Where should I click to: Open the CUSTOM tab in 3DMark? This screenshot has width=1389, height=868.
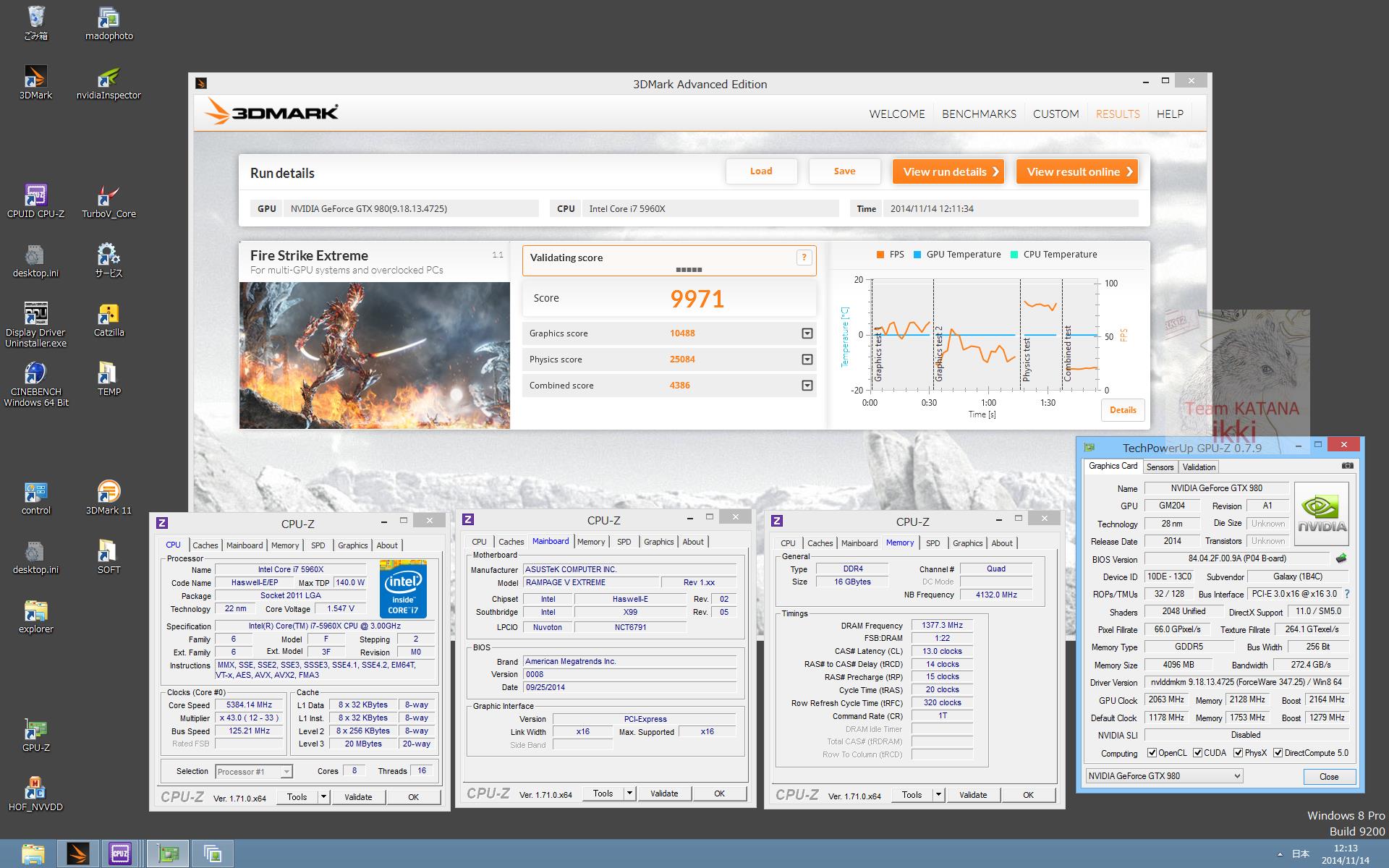point(1055,114)
